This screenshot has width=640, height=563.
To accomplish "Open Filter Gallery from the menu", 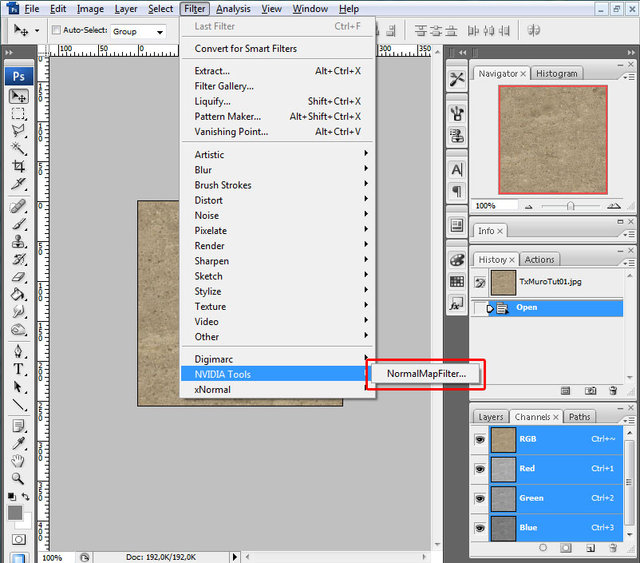I will [x=224, y=86].
